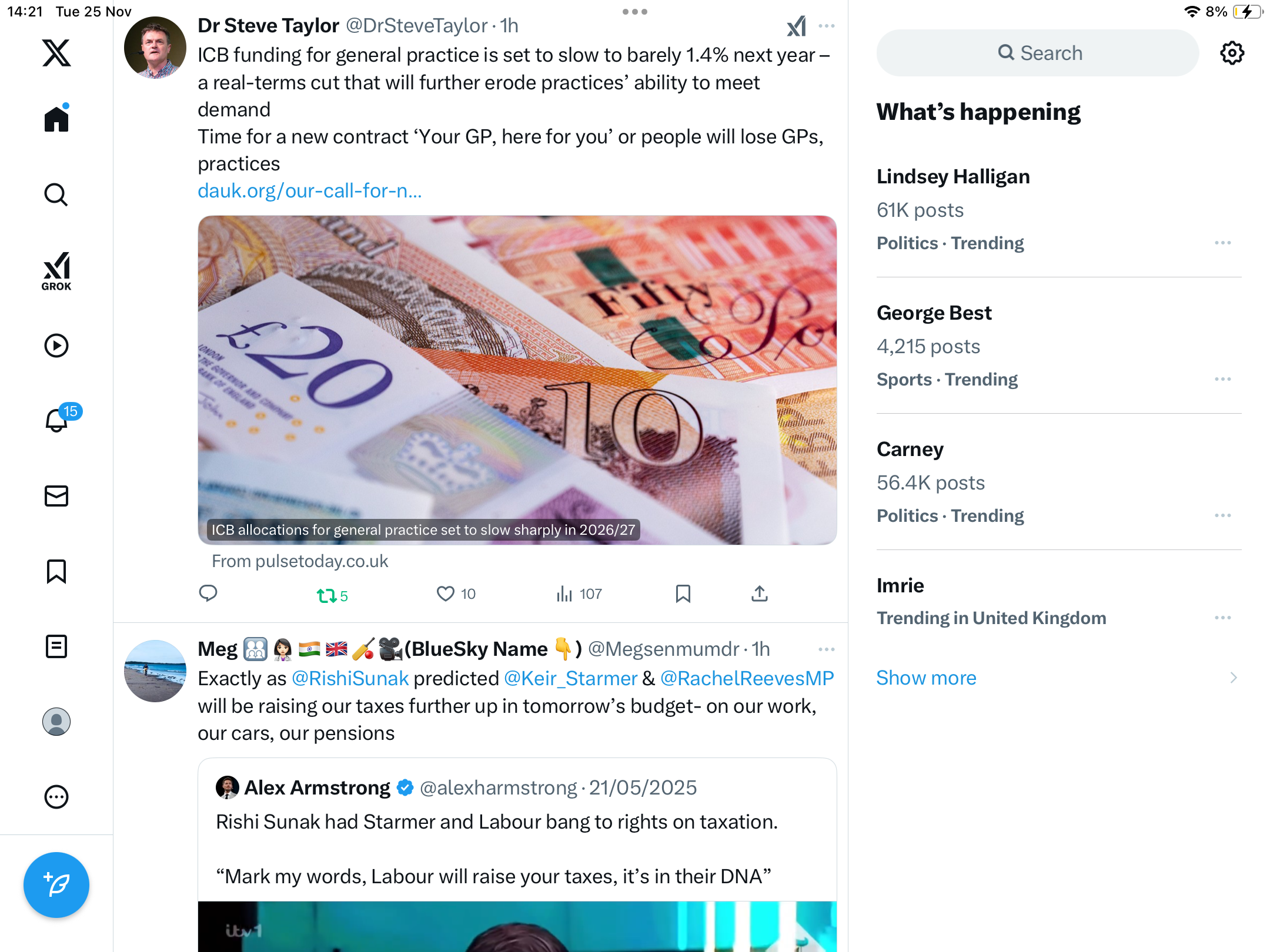Visit the @RishiSunak mention
1270x952 pixels.
(350, 678)
